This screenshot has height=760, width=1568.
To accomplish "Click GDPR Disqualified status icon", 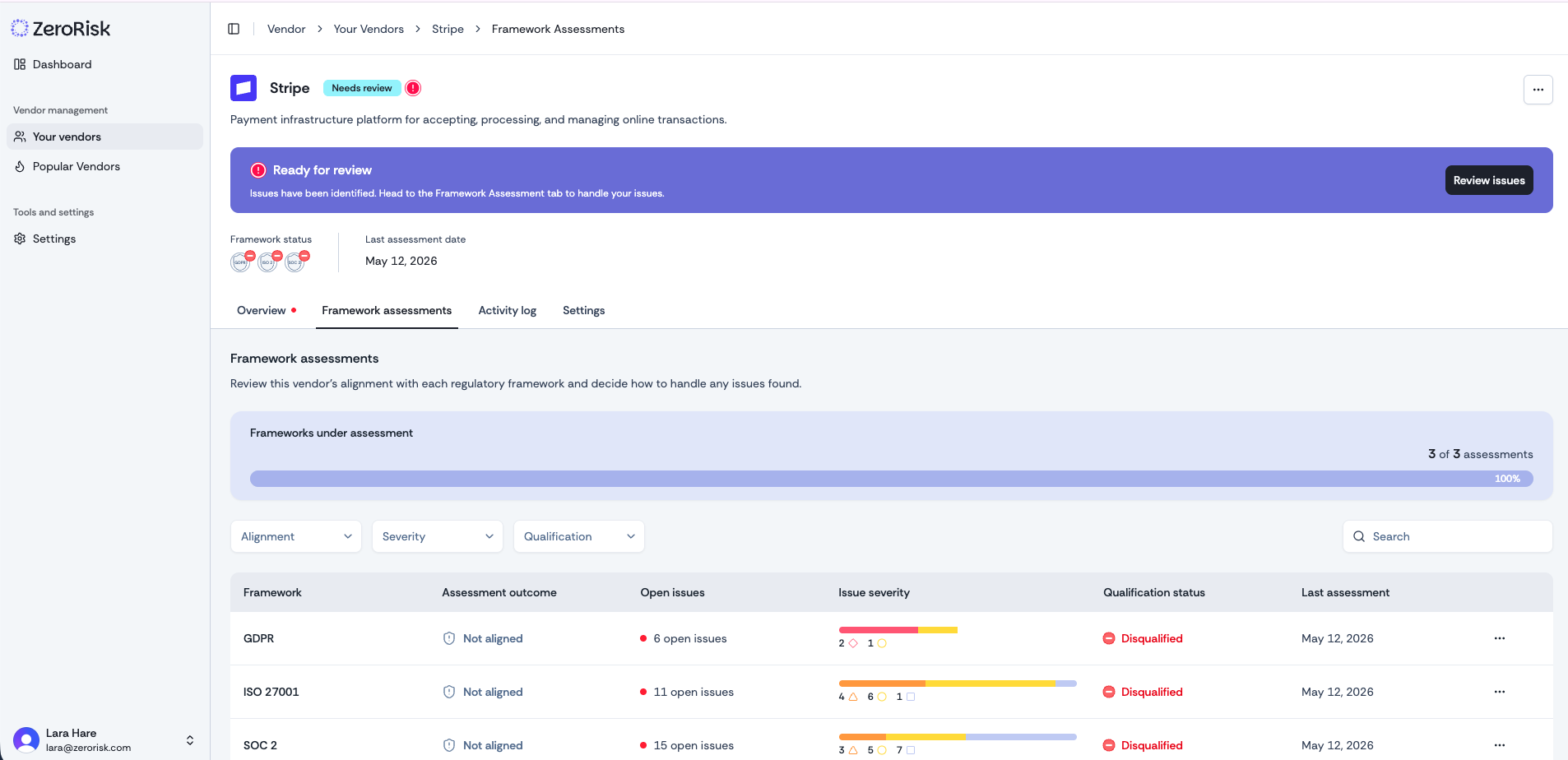I will tap(1109, 638).
